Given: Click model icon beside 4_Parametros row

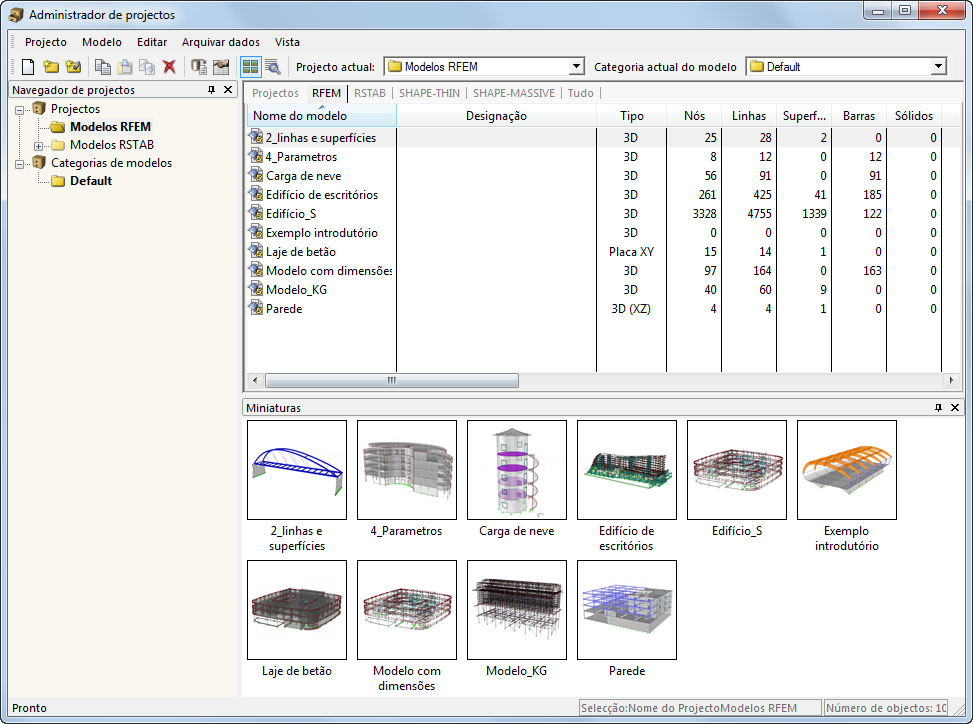Looking at the screenshot, I should (256, 156).
